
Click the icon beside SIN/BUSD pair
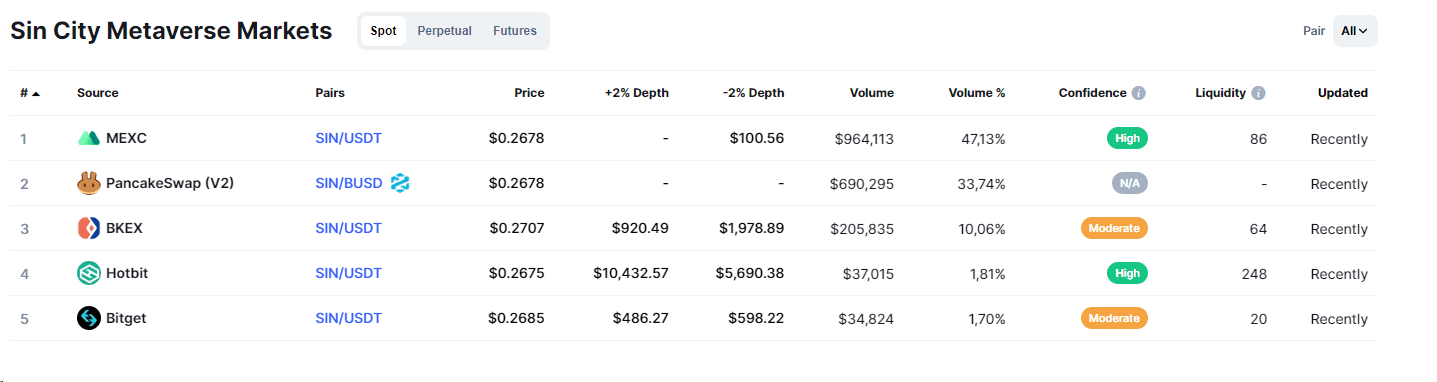click(401, 183)
